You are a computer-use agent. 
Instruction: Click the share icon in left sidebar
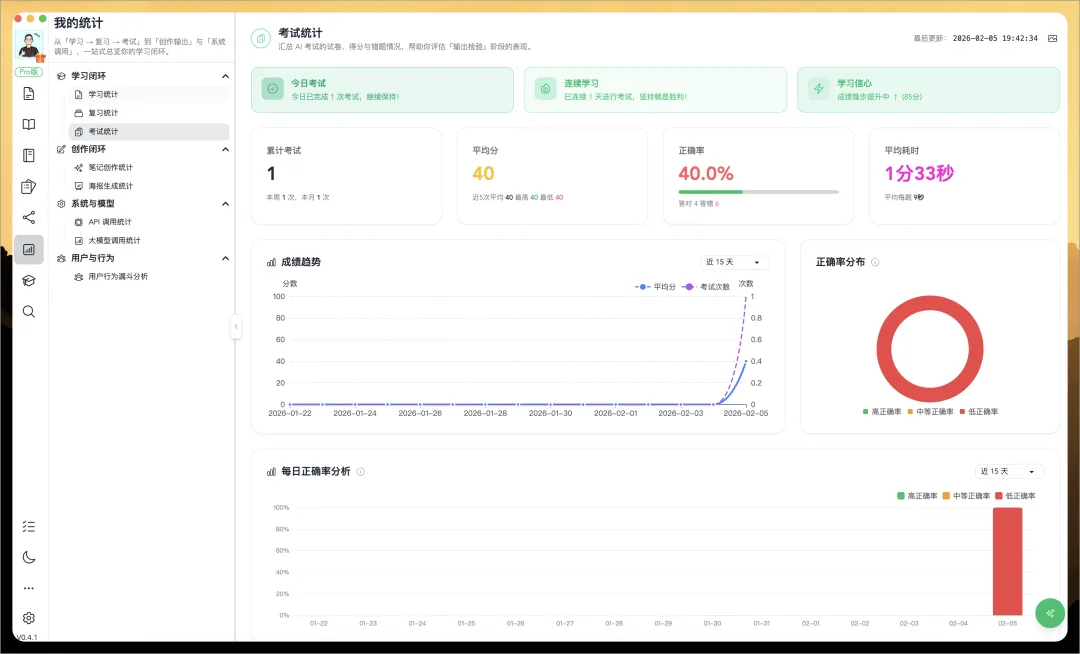pos(29,218)
